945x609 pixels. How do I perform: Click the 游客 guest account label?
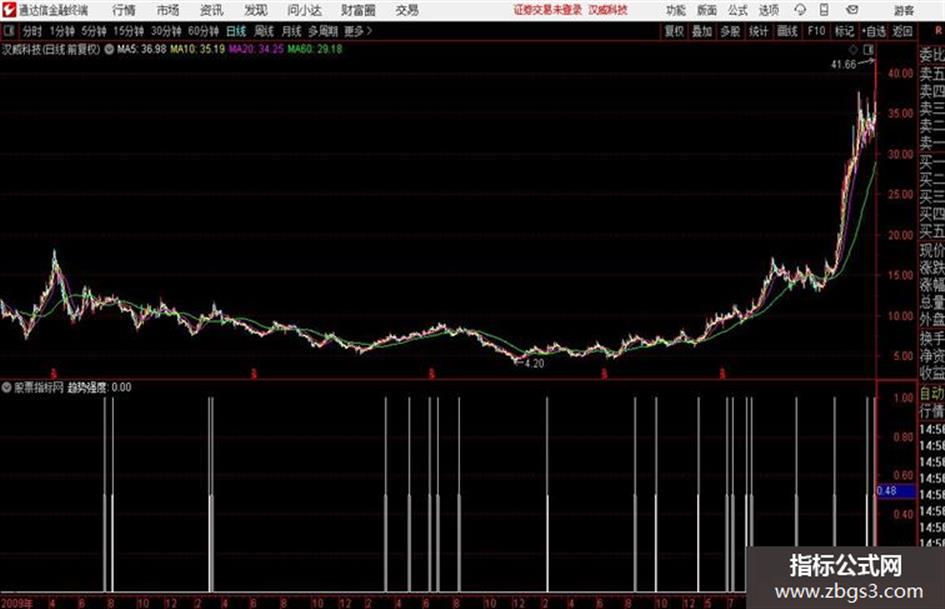coord(903,10)
